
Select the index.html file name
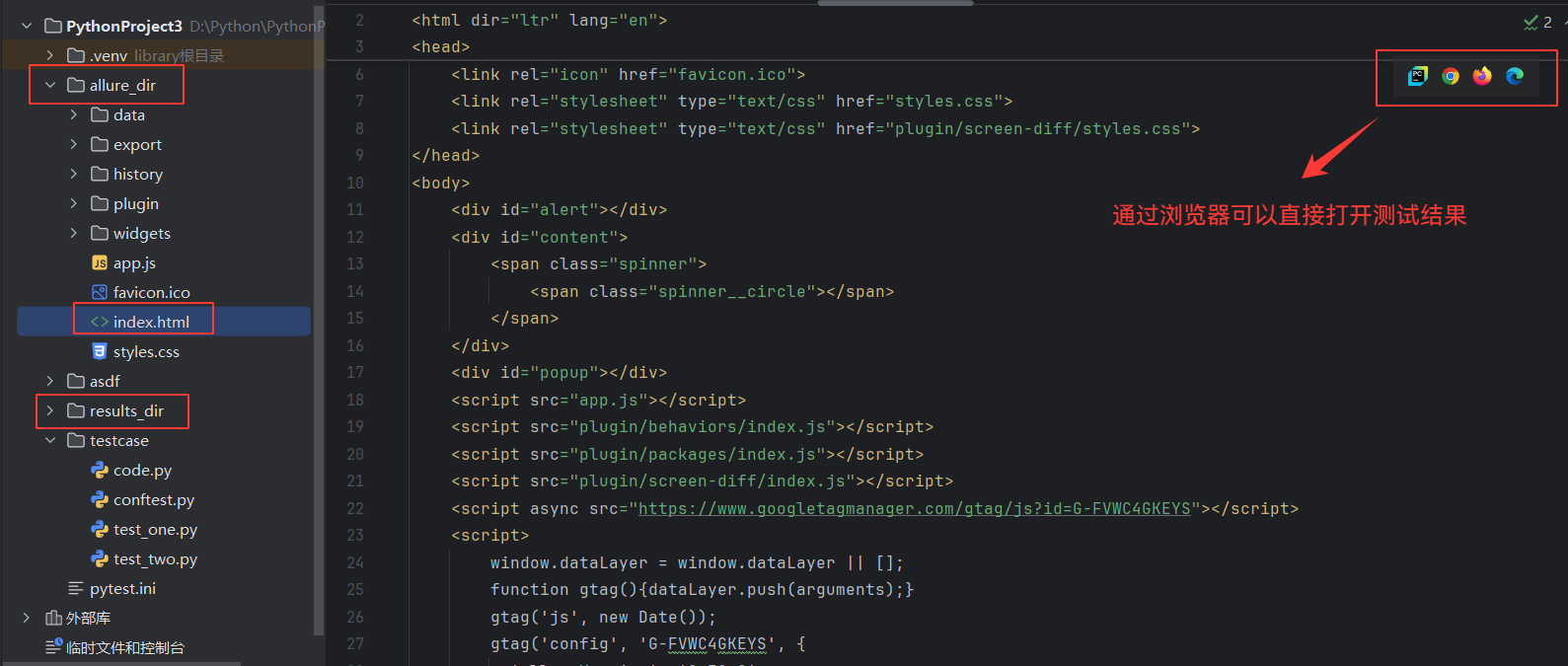[151, 322]
